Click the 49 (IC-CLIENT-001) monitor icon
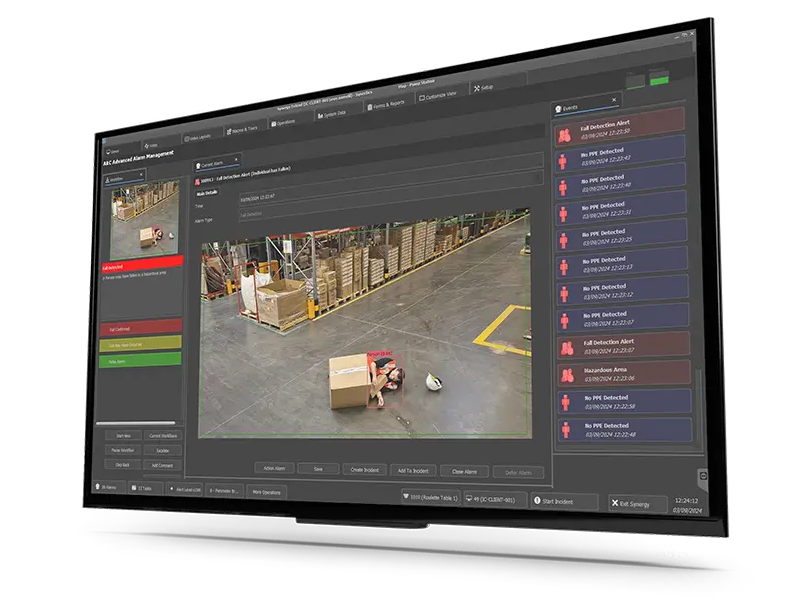 pos(471,497)
